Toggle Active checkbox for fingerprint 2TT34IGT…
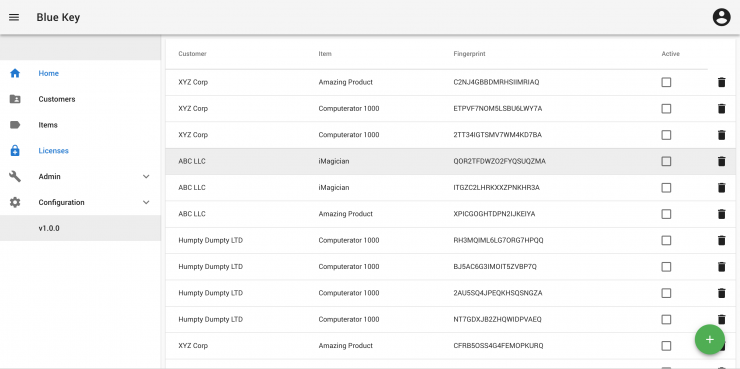This screenshot has width=740, height=369. [x=666, y=135]
